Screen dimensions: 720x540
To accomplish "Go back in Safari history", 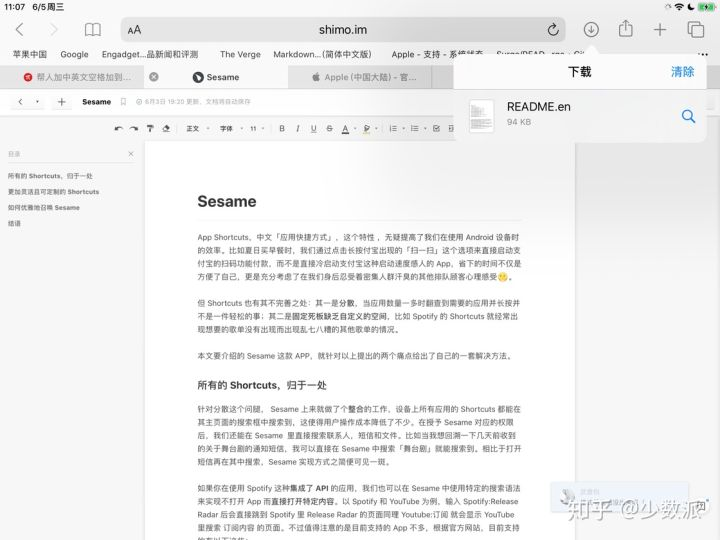I will (x=19, y=30).
